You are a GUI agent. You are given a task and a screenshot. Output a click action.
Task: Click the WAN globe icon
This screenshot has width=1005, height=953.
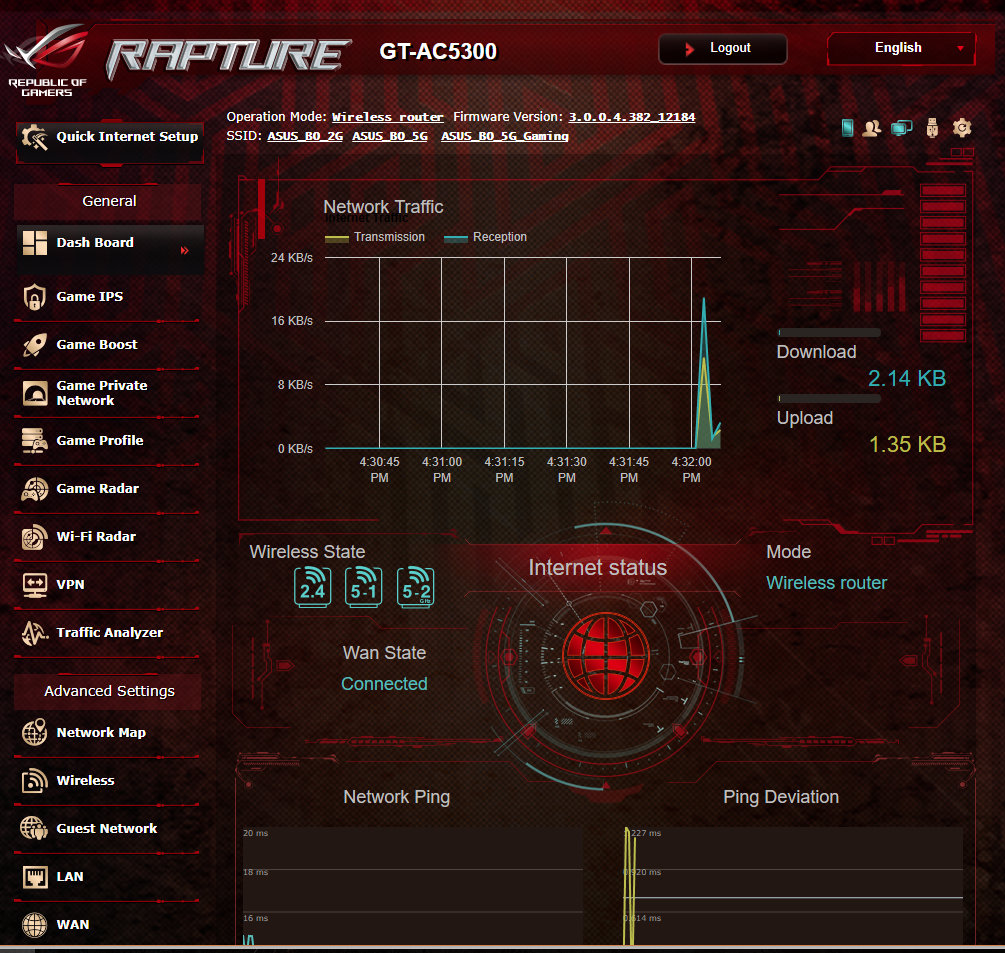(x=35, y=925)
